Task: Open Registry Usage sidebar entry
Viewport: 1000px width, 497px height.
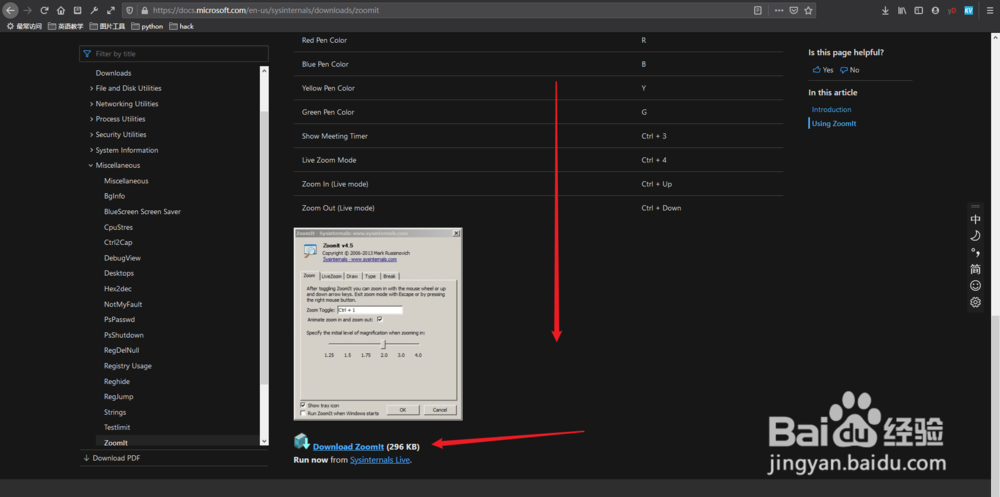Action: pos(128,366)
